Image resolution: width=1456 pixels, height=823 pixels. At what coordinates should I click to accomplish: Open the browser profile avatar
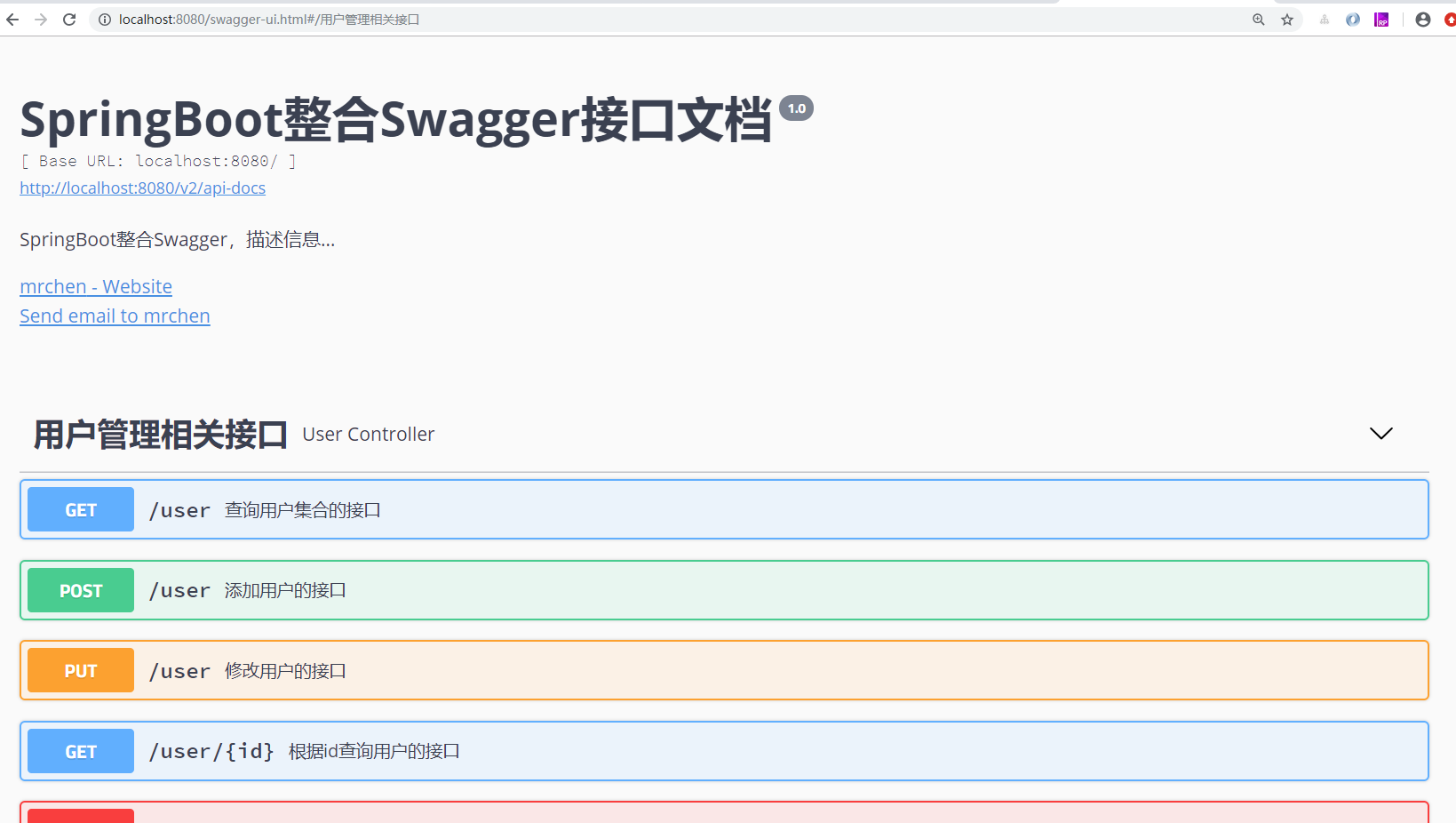[1423, 20]
